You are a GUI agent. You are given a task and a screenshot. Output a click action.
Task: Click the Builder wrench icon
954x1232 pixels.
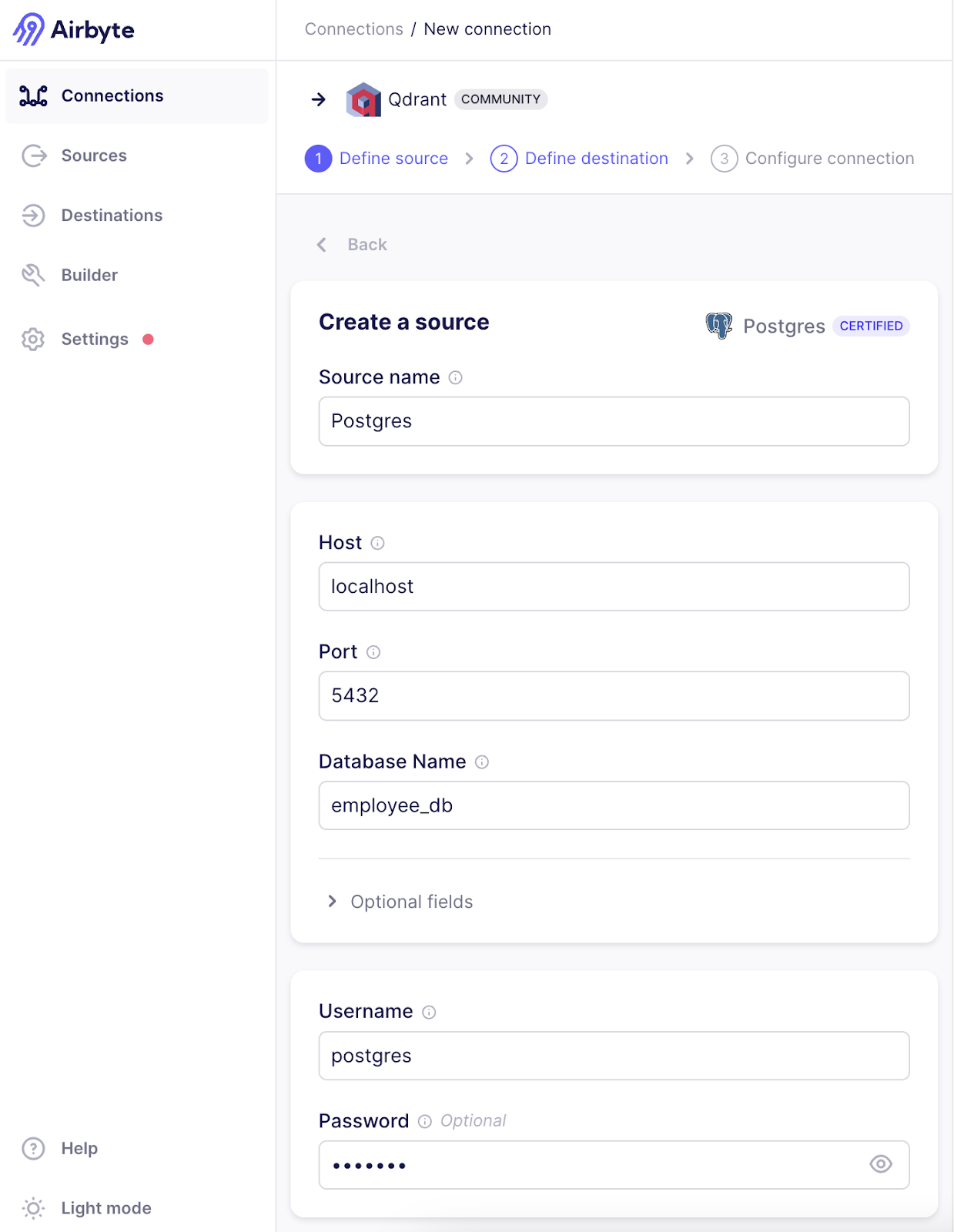[x=33, y=275]
